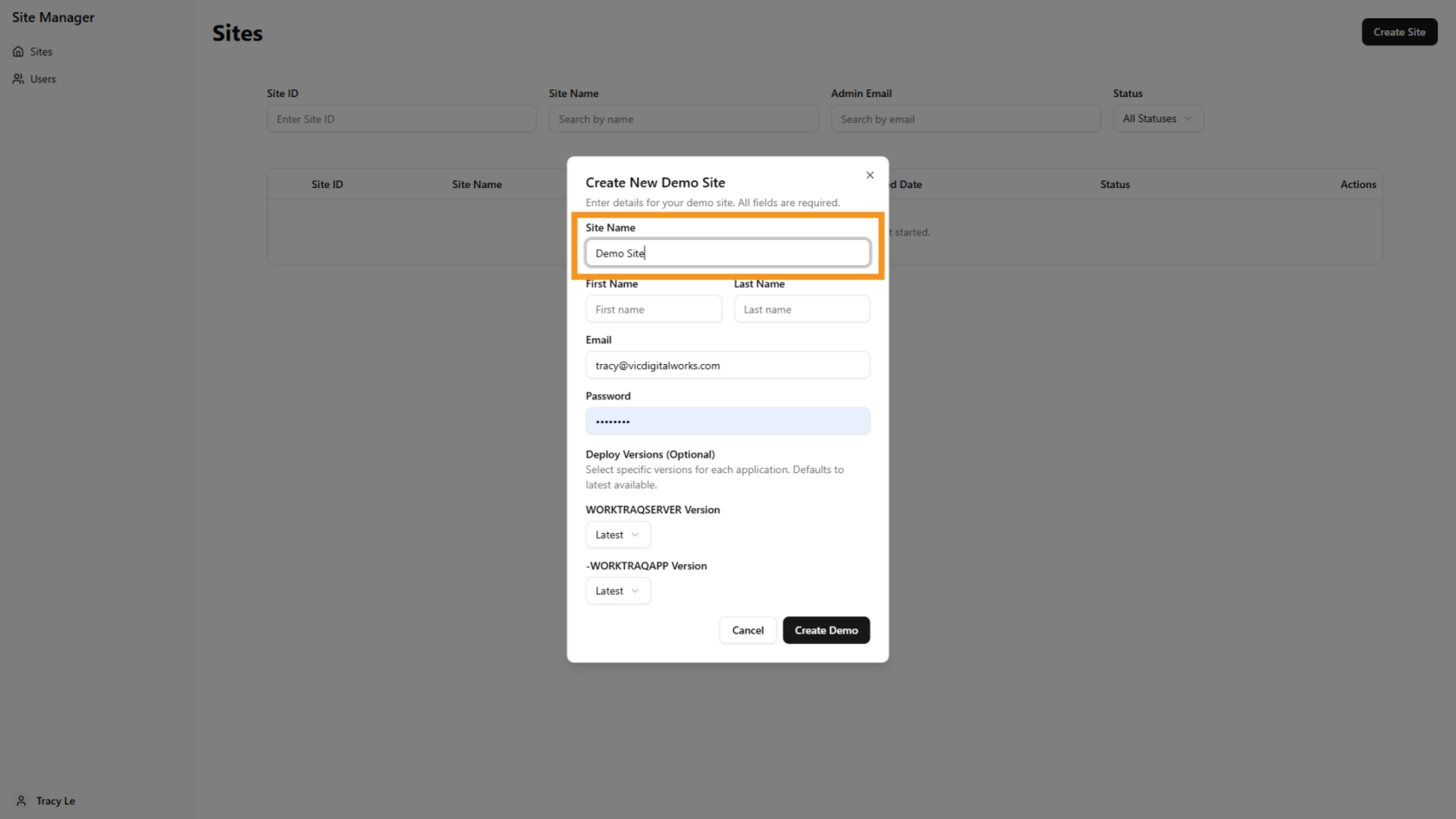Open the Users menu item
1456x819 pixels.
tap(42, 79)
